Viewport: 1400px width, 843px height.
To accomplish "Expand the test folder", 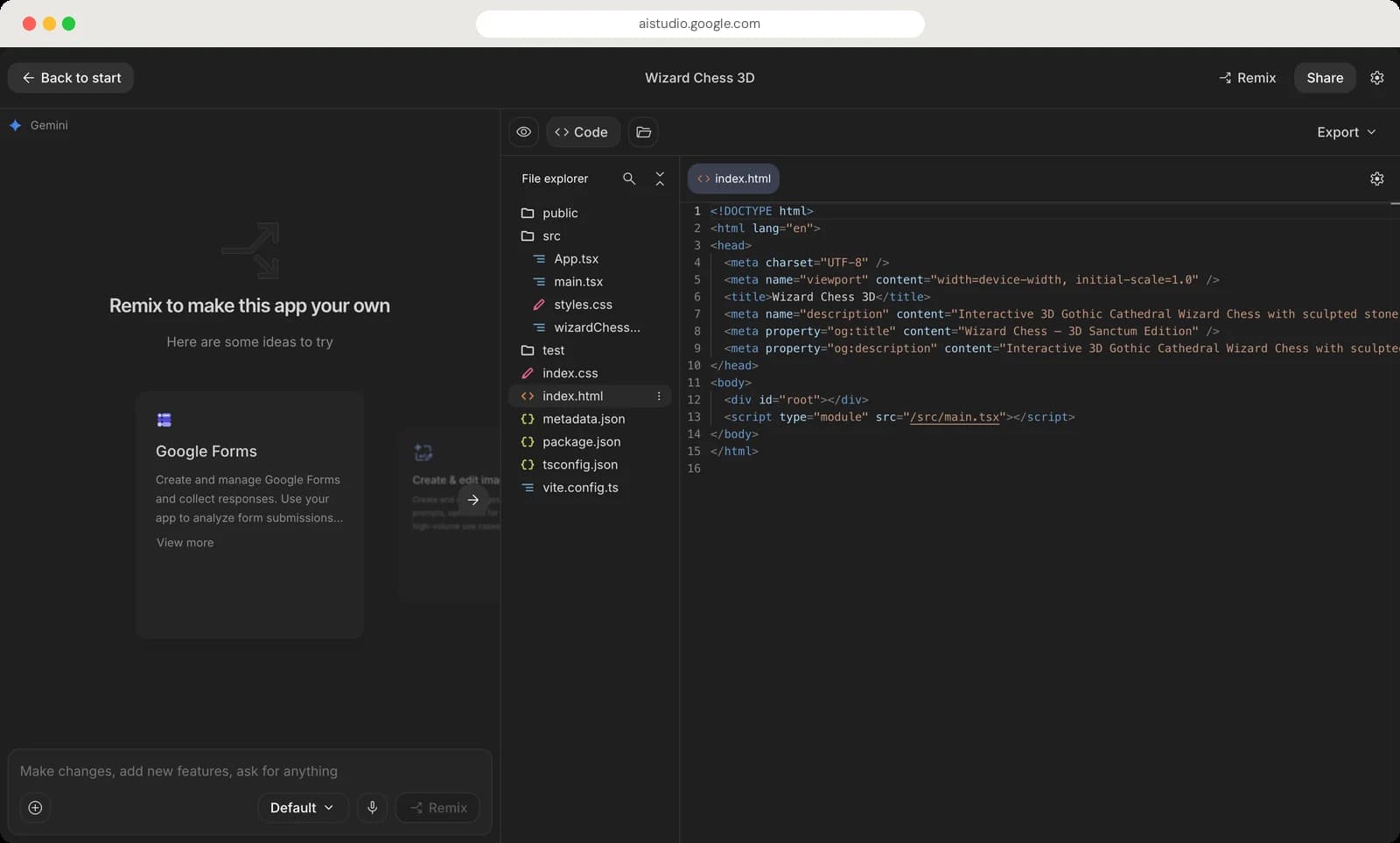I will pyautogui.click(x=590, y=349).
